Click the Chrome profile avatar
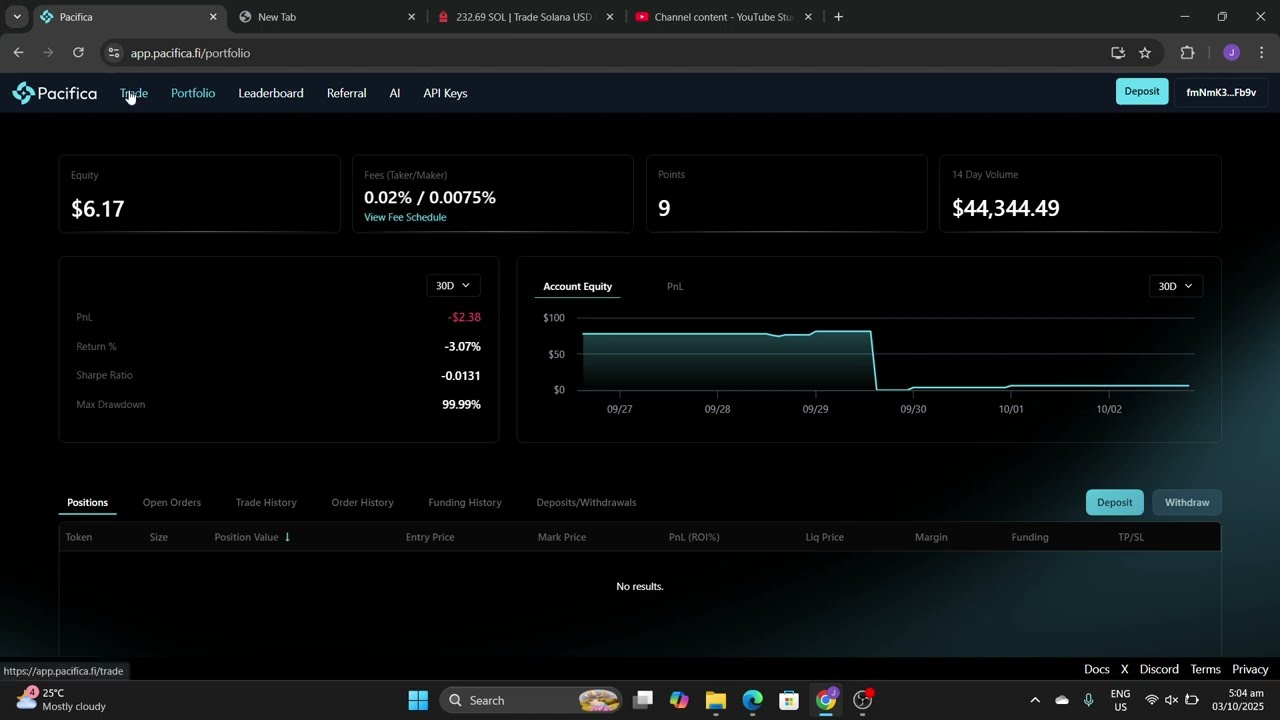The height and width of the screenshot is (720, 1280). pos(1231,53)
